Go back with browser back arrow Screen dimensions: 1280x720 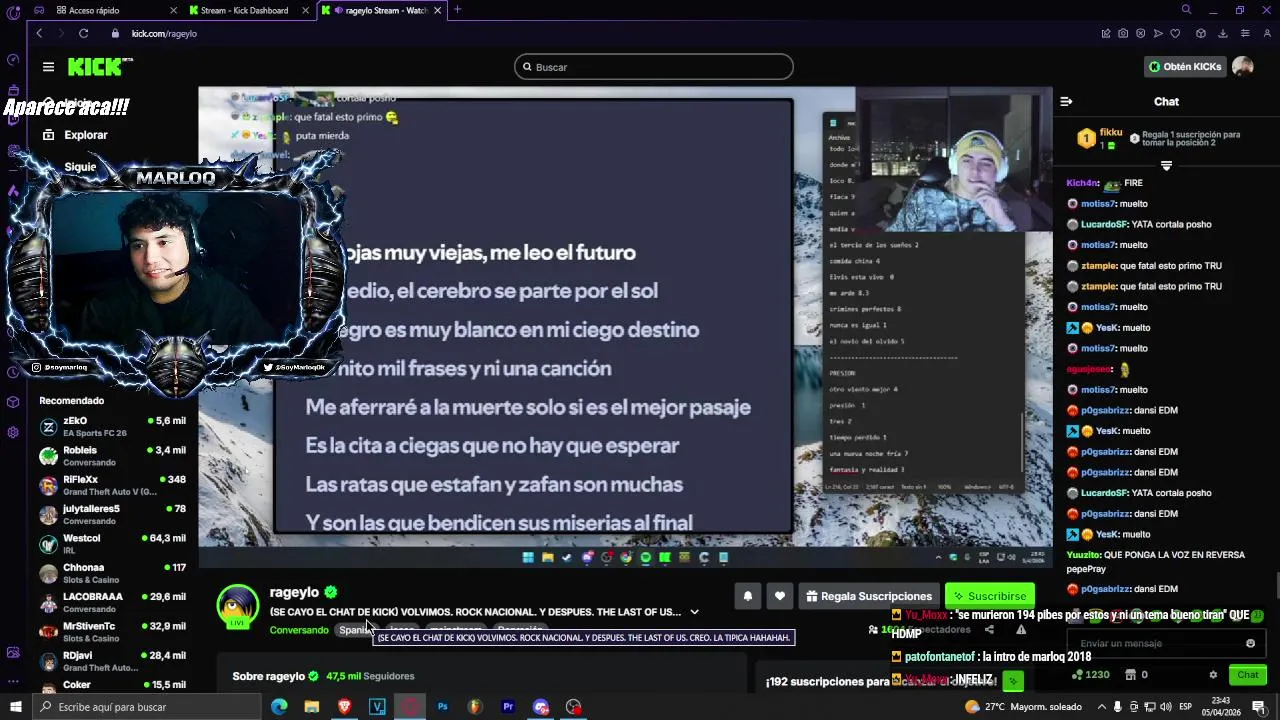pyautogui.click(x=39, y=33)
